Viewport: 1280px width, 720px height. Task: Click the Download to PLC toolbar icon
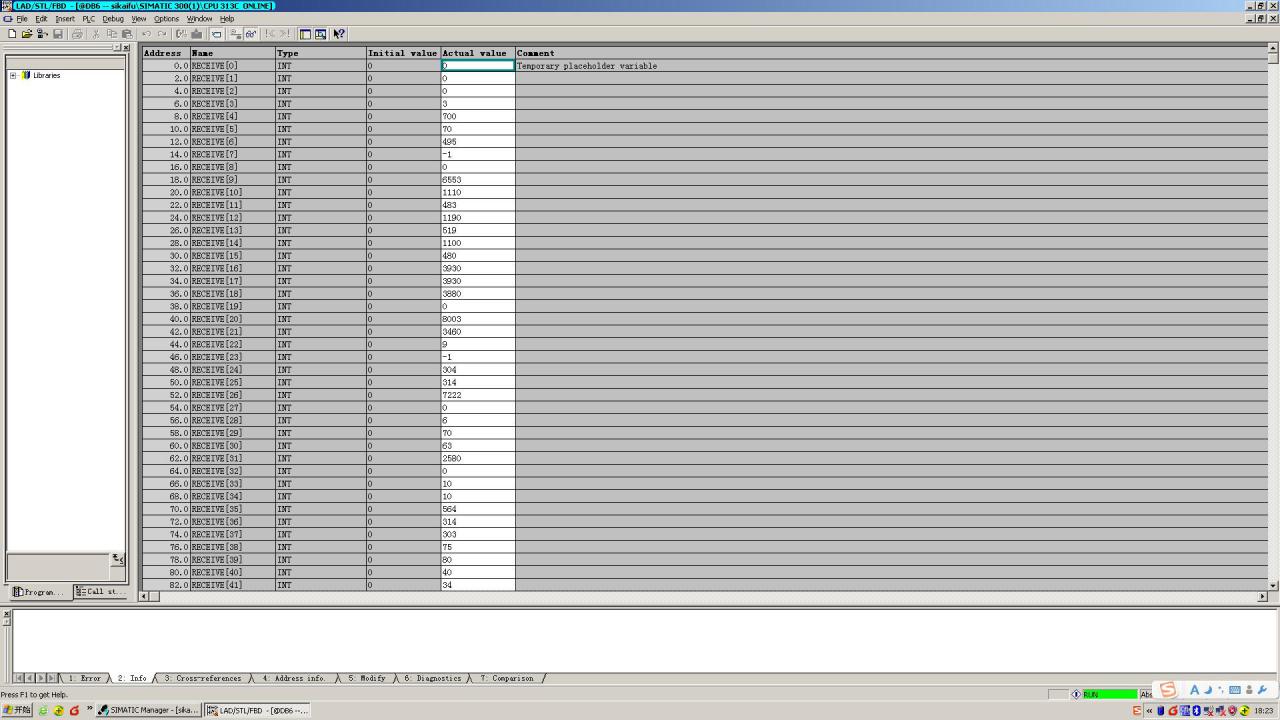[x=197, y=34]
